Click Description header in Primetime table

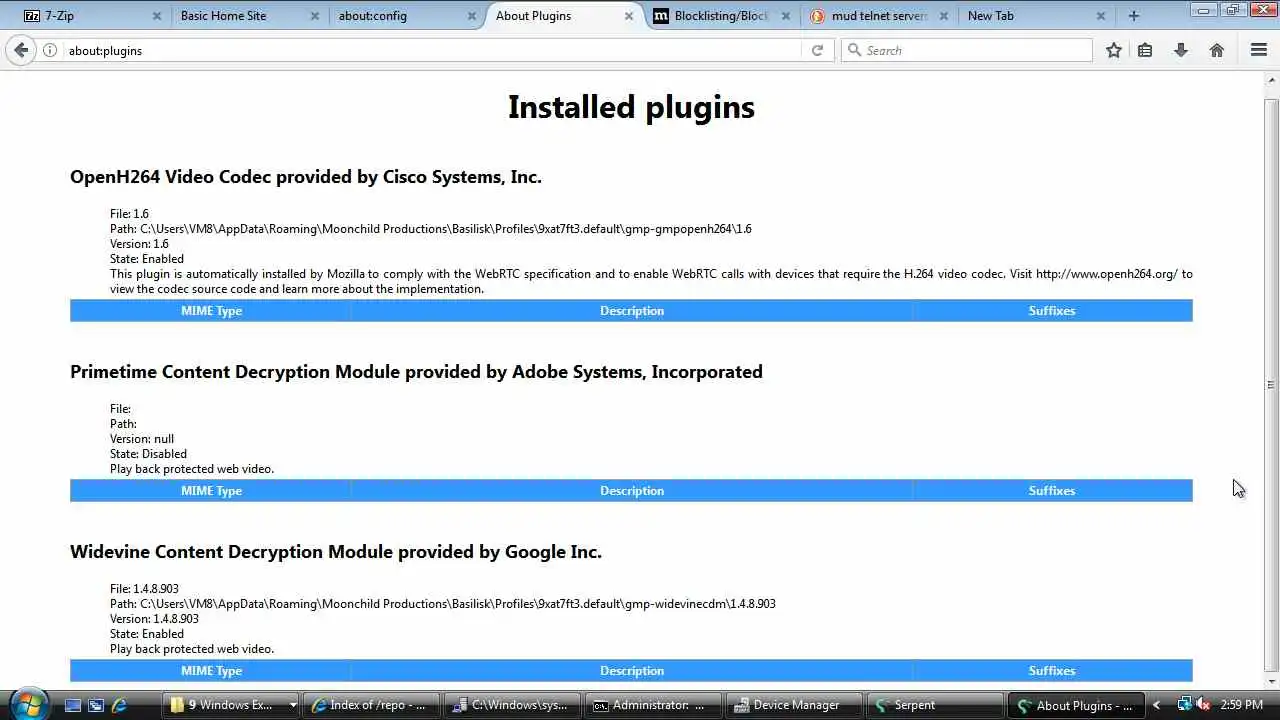[632, 491]
